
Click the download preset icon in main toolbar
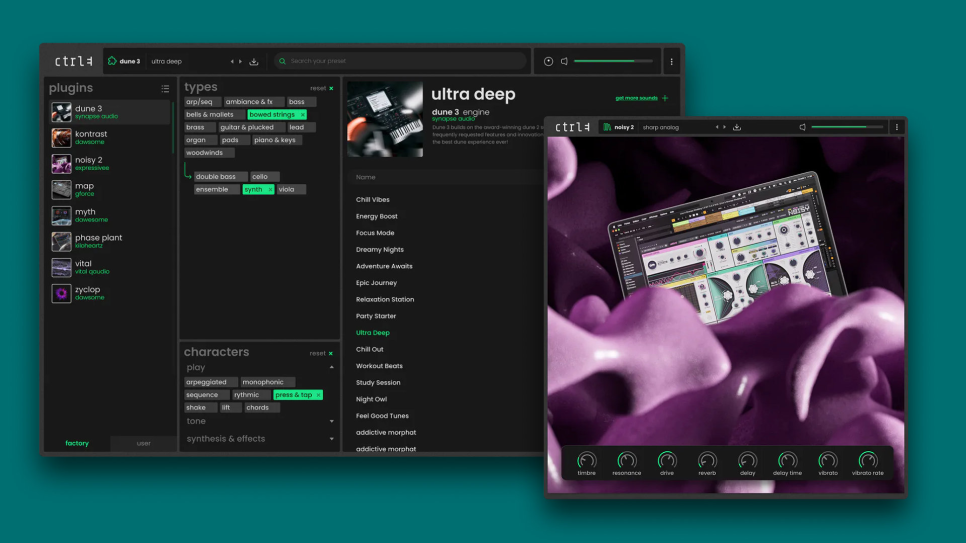[254, 62]
